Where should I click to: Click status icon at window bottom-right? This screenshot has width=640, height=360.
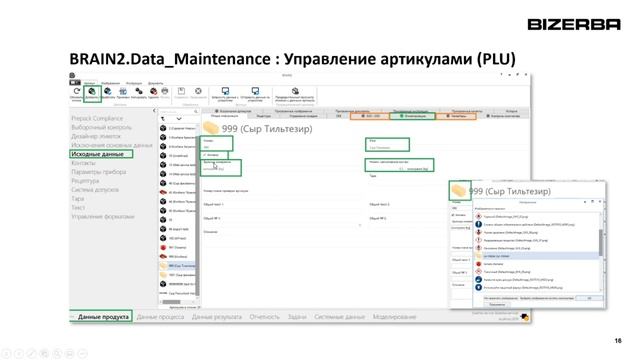pos(525,317)
